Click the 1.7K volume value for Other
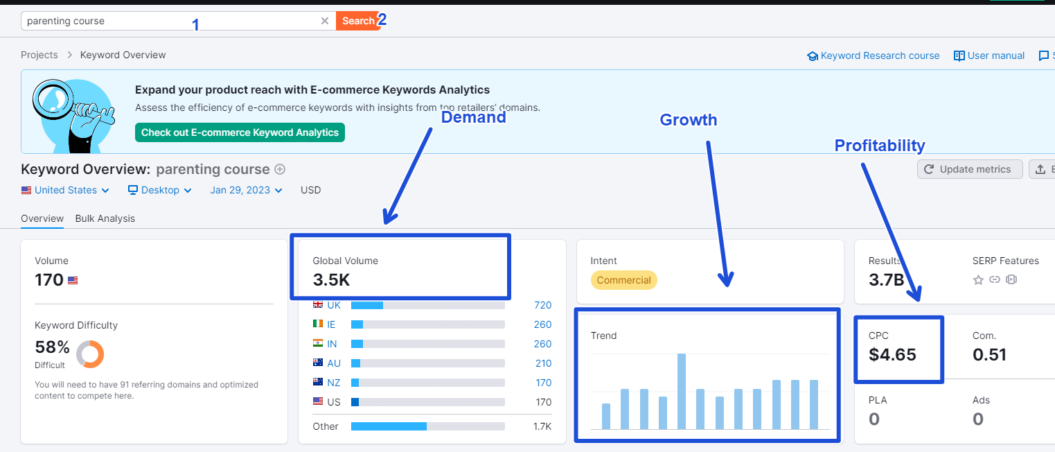 click(x=542, y=426)
